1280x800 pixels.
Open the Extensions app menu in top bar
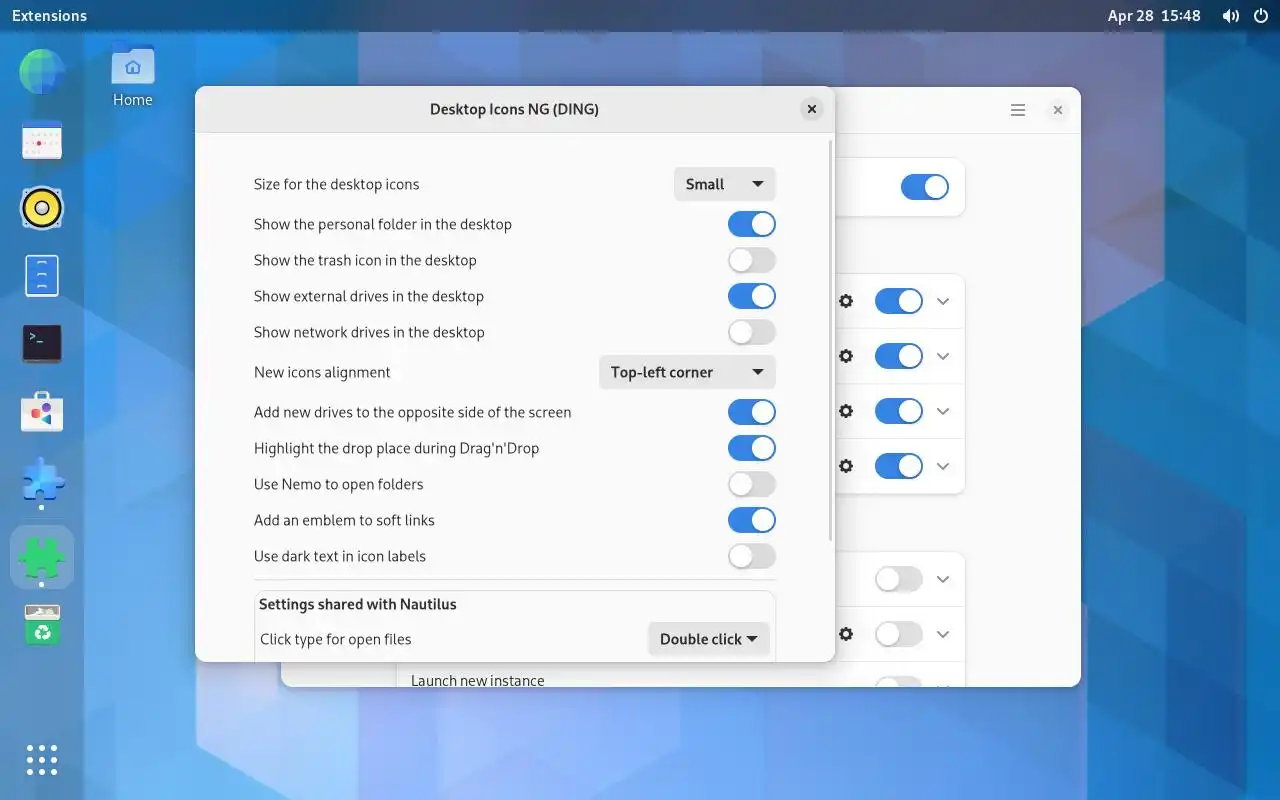pyautogui.click(x=49, y=16)
